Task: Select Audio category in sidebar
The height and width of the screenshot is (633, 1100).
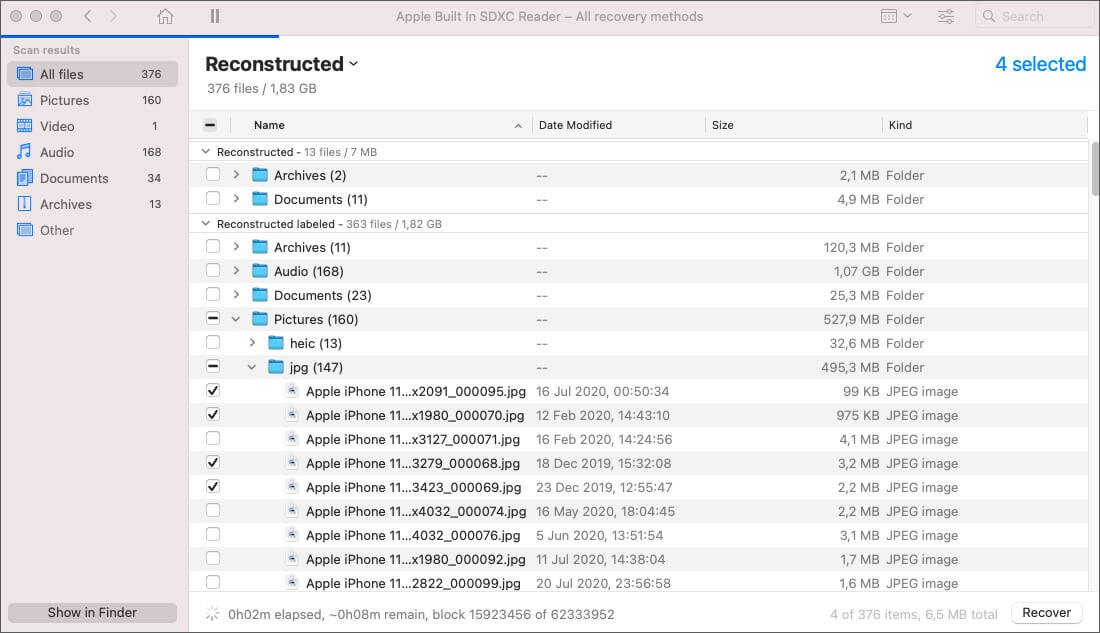Action: pyautogui.click(x=57, y=152)
